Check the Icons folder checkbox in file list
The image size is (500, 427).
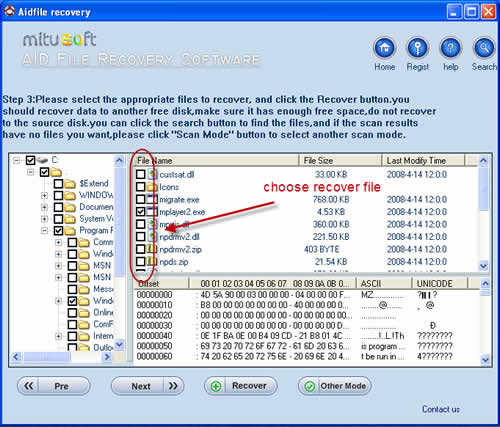tap(141, 187)
